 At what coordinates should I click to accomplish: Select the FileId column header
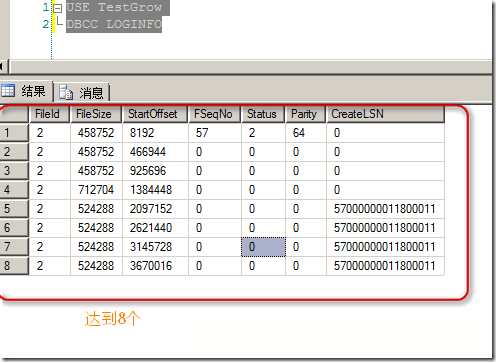[50, 114]
